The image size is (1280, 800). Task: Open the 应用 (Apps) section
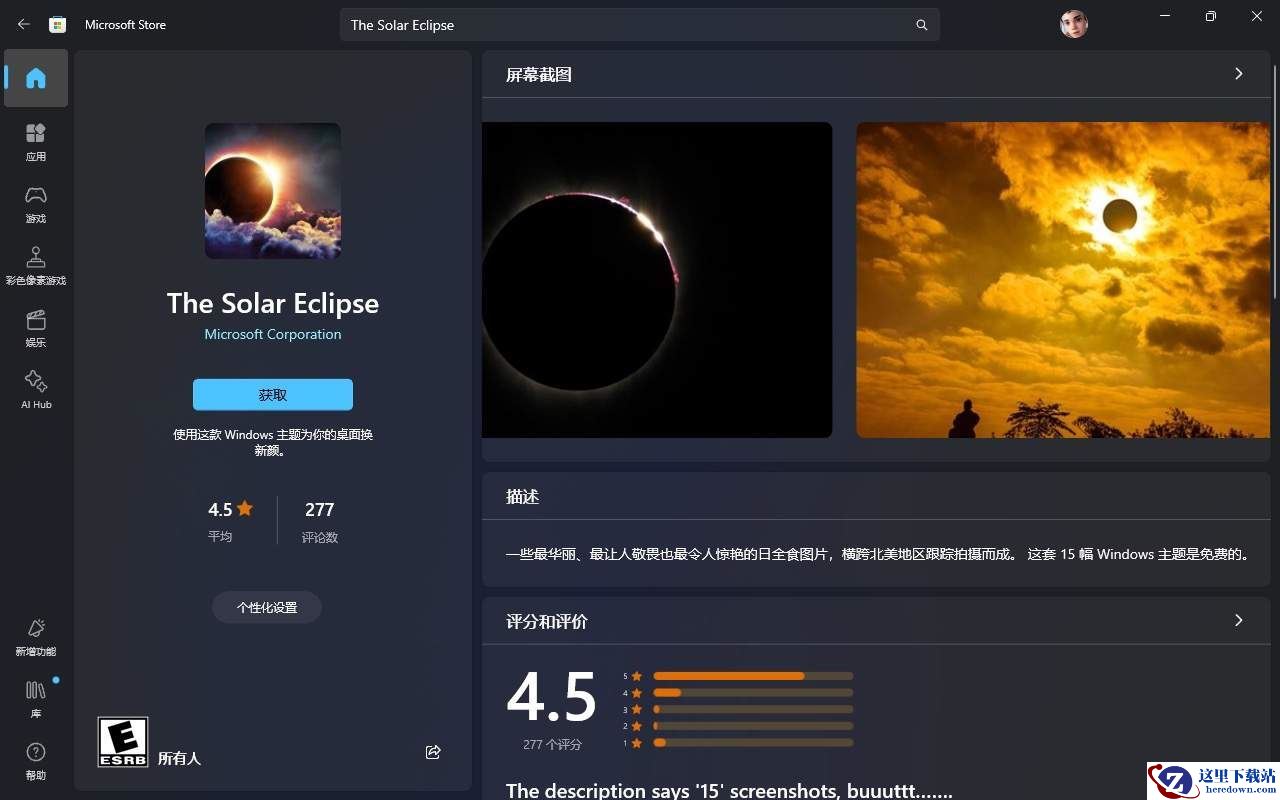36,141
